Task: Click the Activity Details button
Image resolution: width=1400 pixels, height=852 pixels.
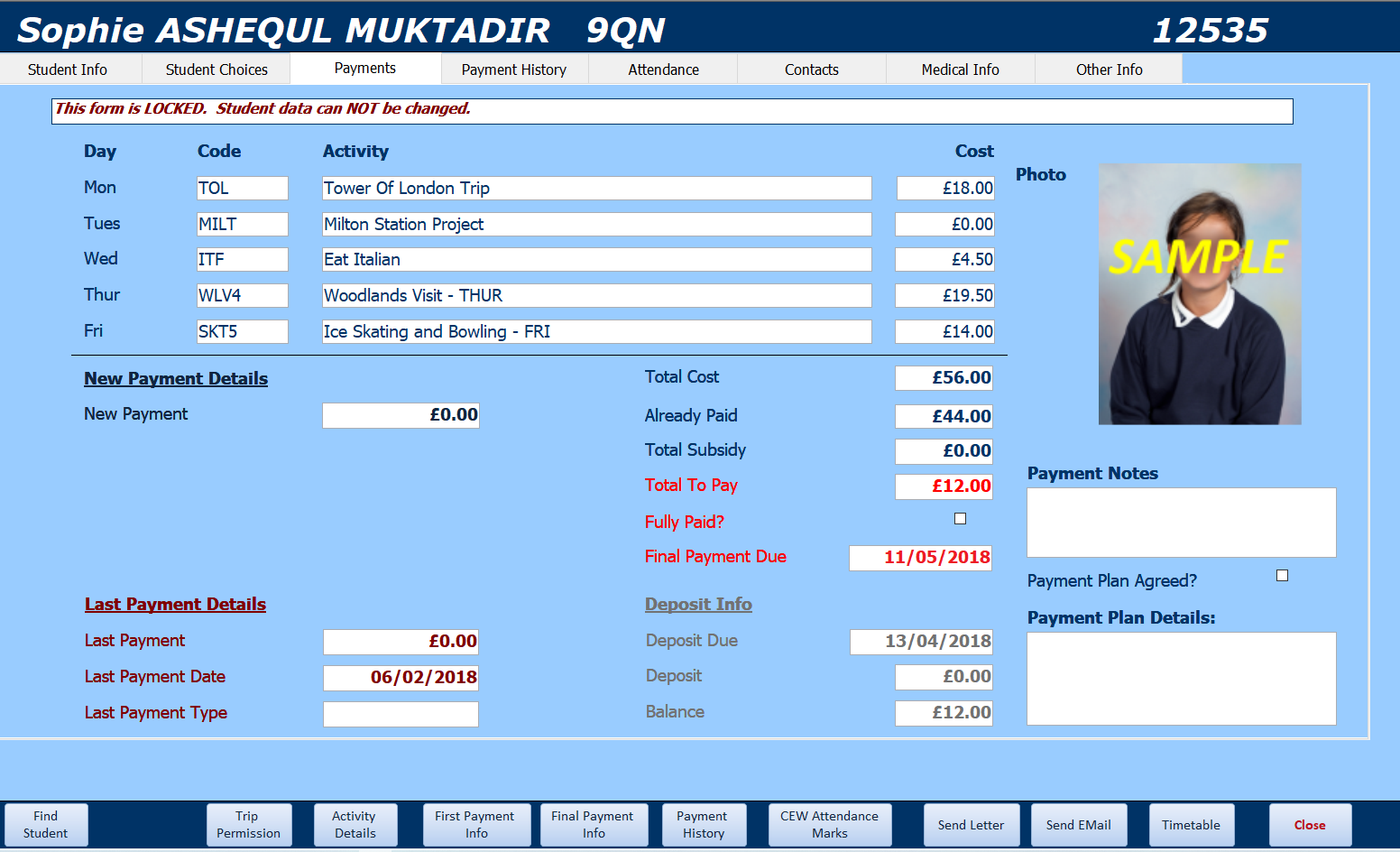Action: [x=355, y=825]
